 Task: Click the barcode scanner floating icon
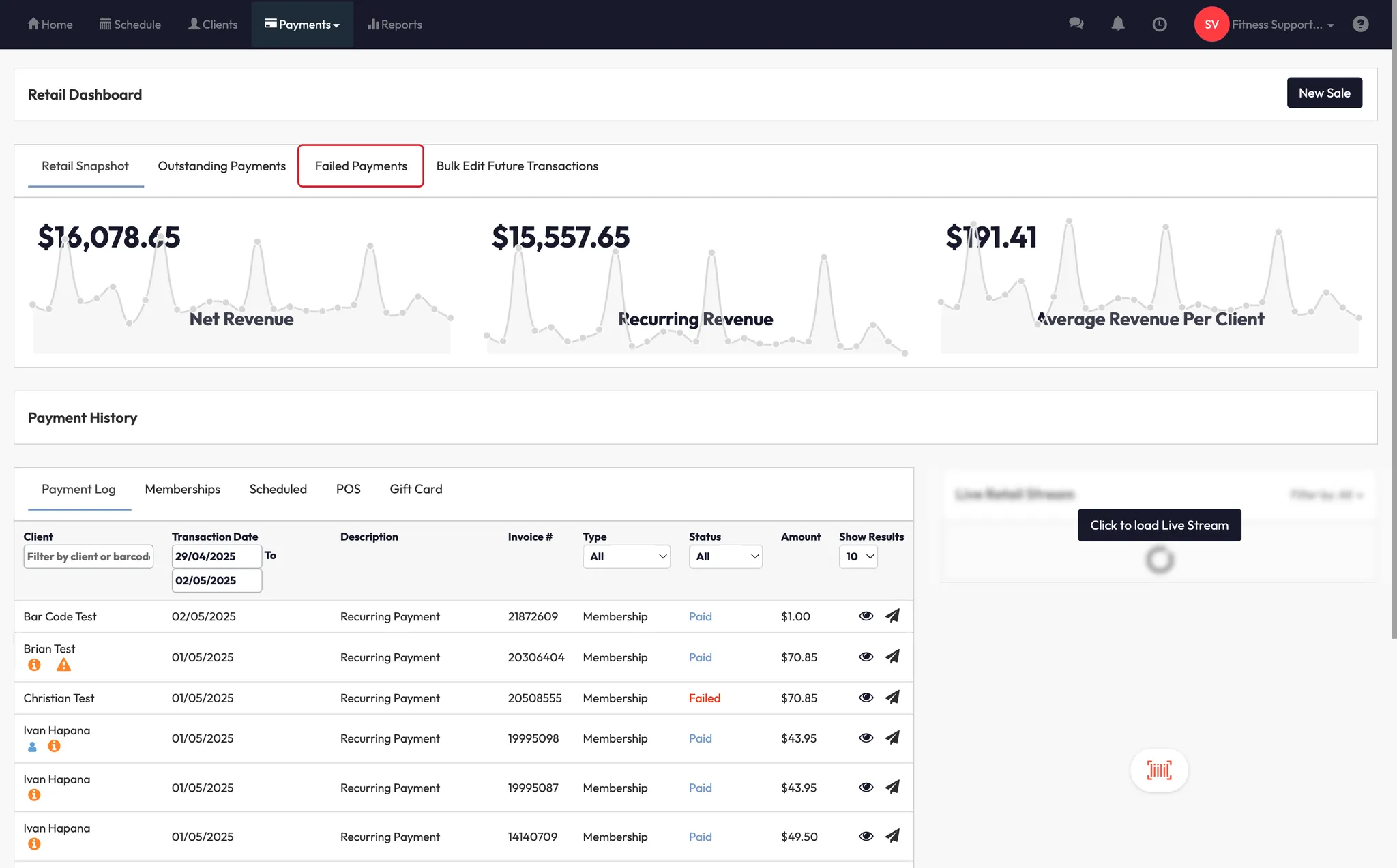click(1159, 770)
